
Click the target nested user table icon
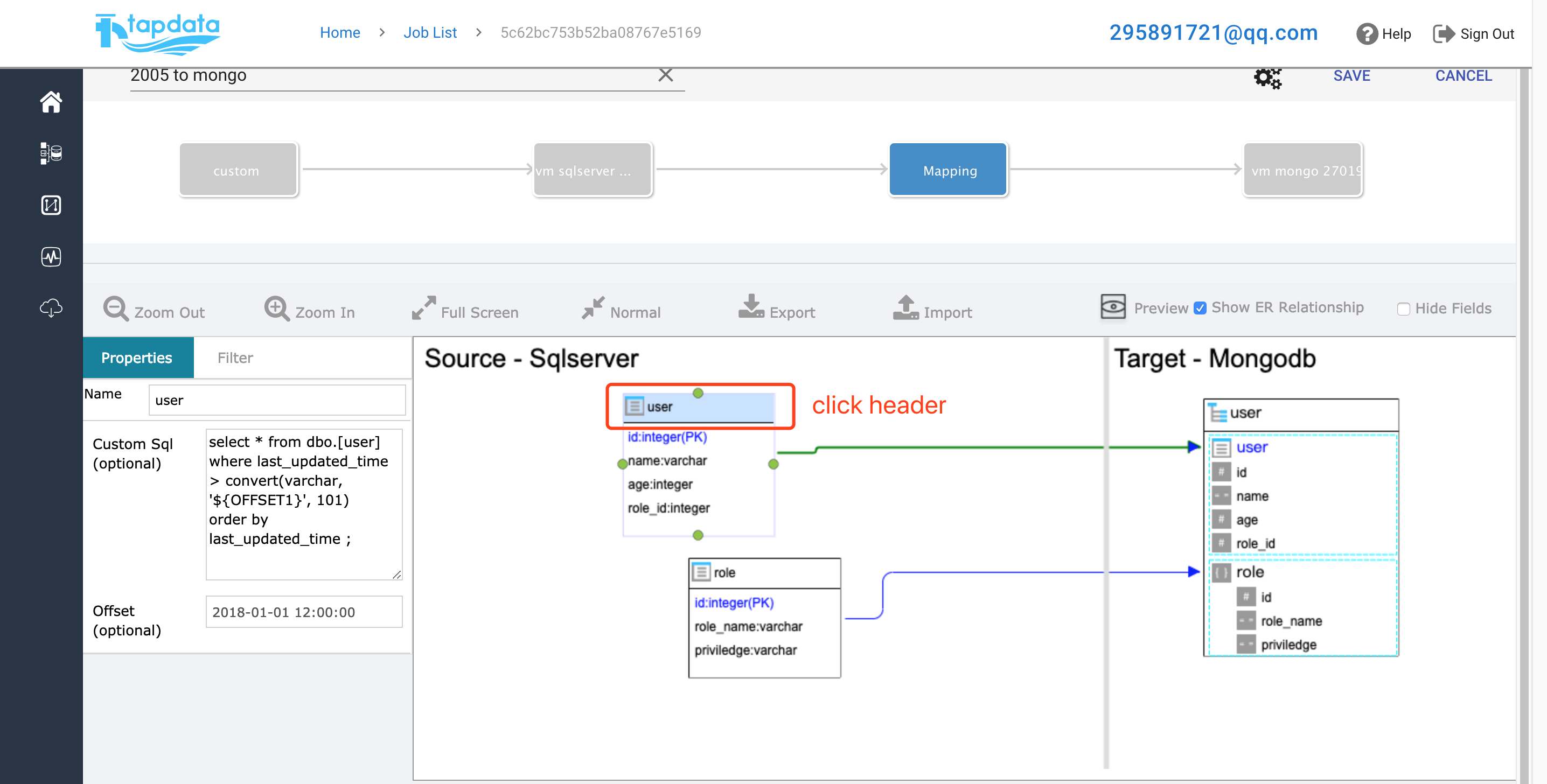[x=1221, y=448]
